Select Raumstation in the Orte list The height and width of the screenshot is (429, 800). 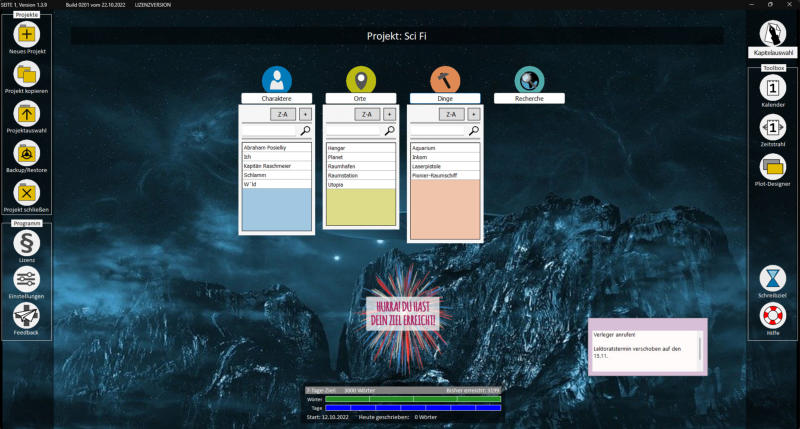click(343, 175)
